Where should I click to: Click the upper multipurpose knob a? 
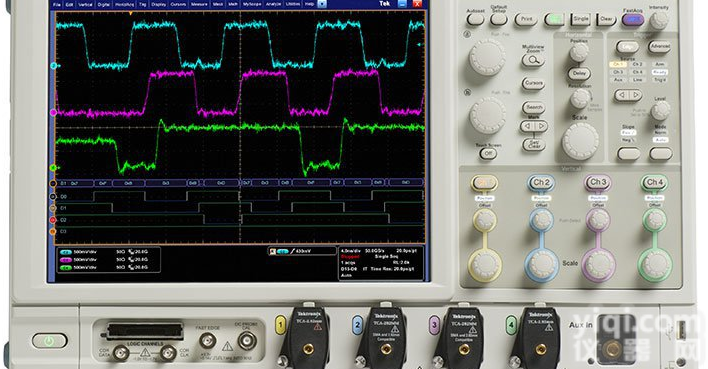(487, 57)
